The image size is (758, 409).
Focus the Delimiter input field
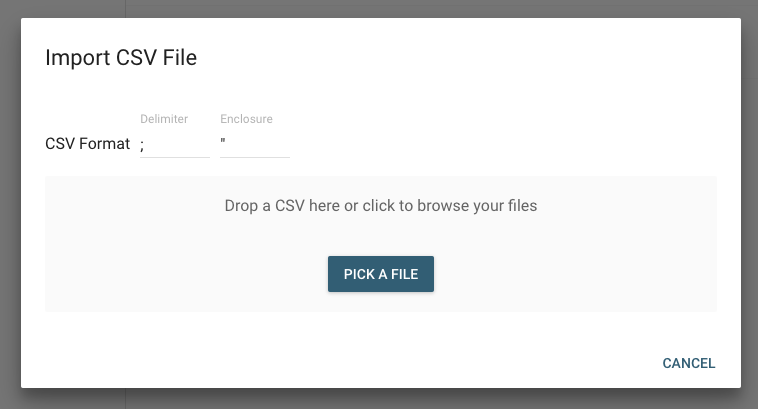point(175,144)
